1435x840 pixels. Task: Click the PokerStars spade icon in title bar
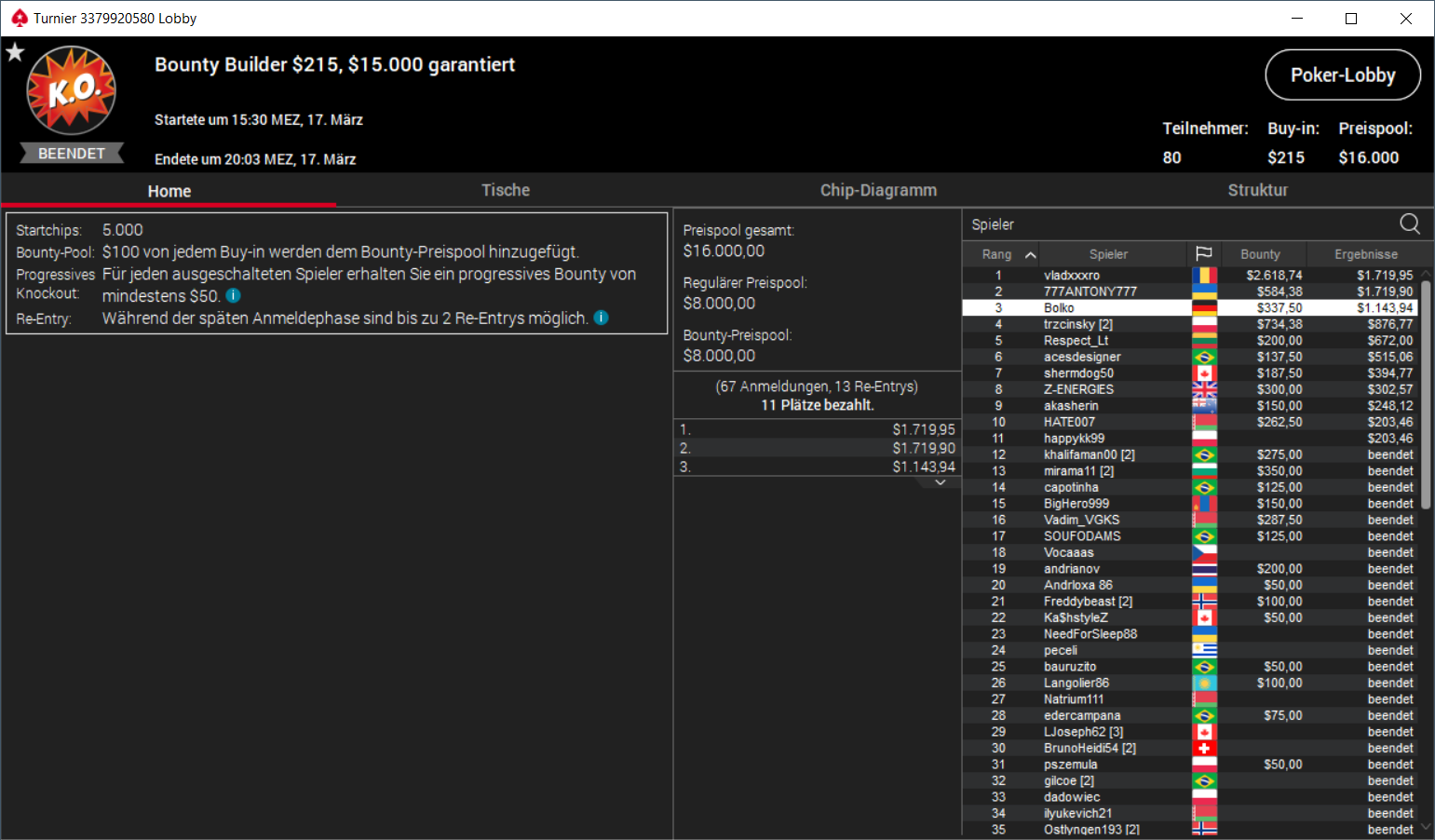pos(19,18)
